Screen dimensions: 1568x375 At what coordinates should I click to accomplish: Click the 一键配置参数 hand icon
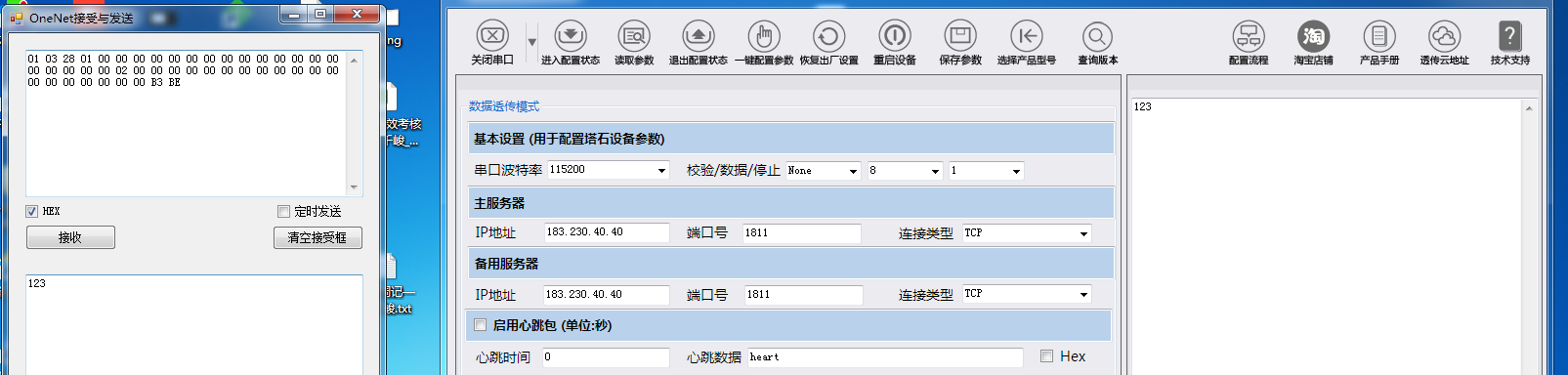click(764, 36)
